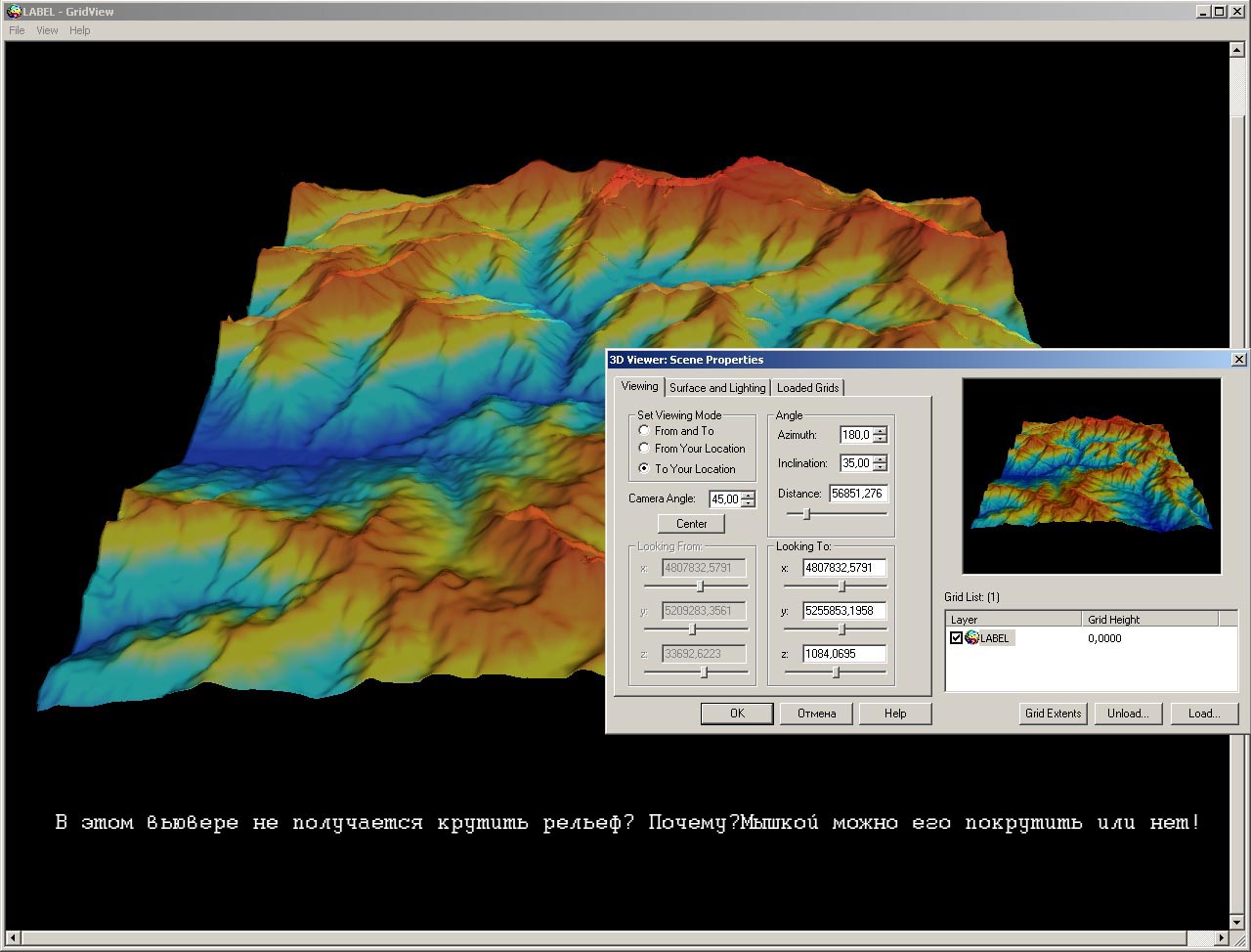Open the Loaded Grids tab
Viewport: 1251px width, 952px height.
pos(807,388)
